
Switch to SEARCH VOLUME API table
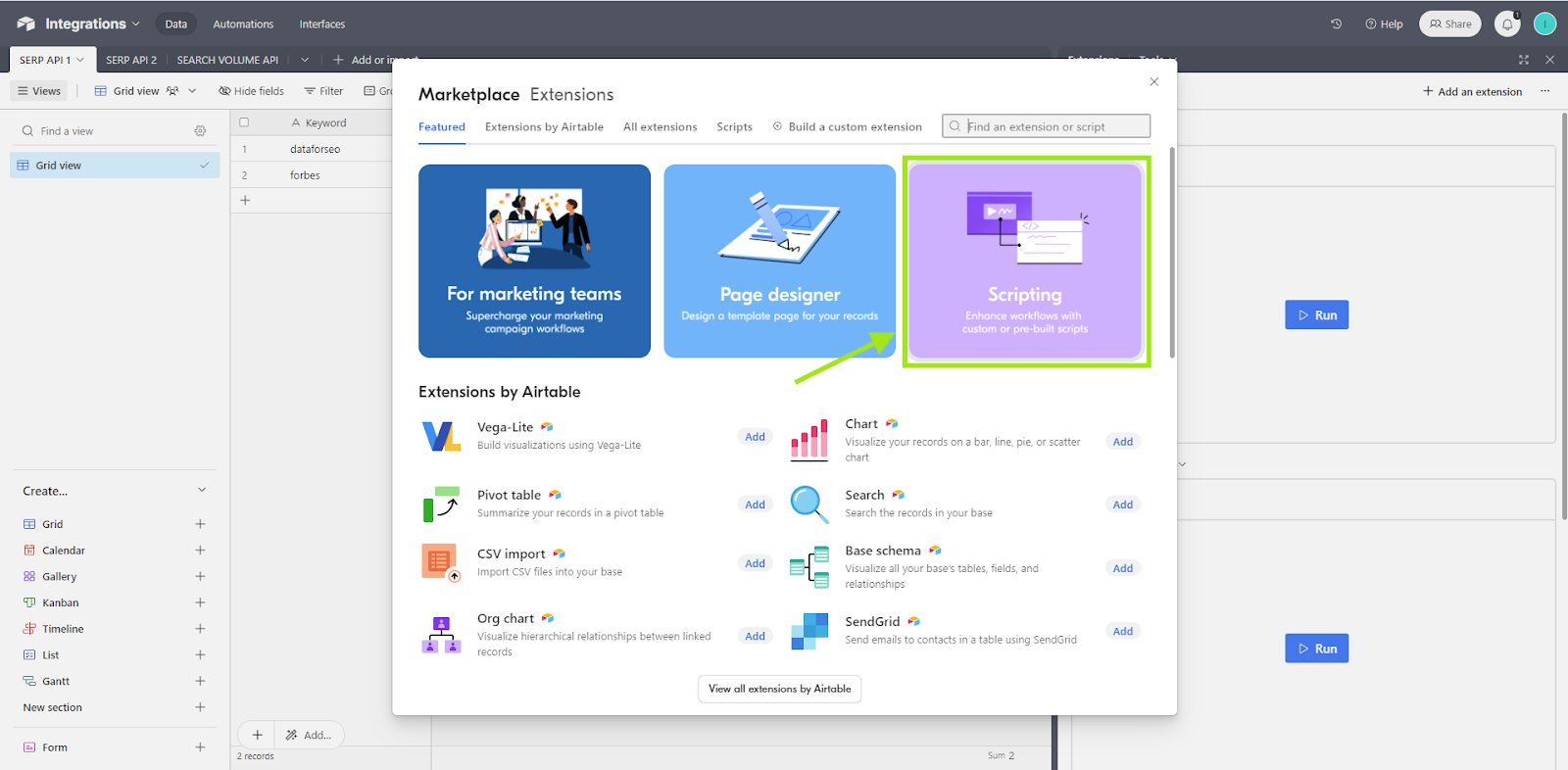coord(227,60)
